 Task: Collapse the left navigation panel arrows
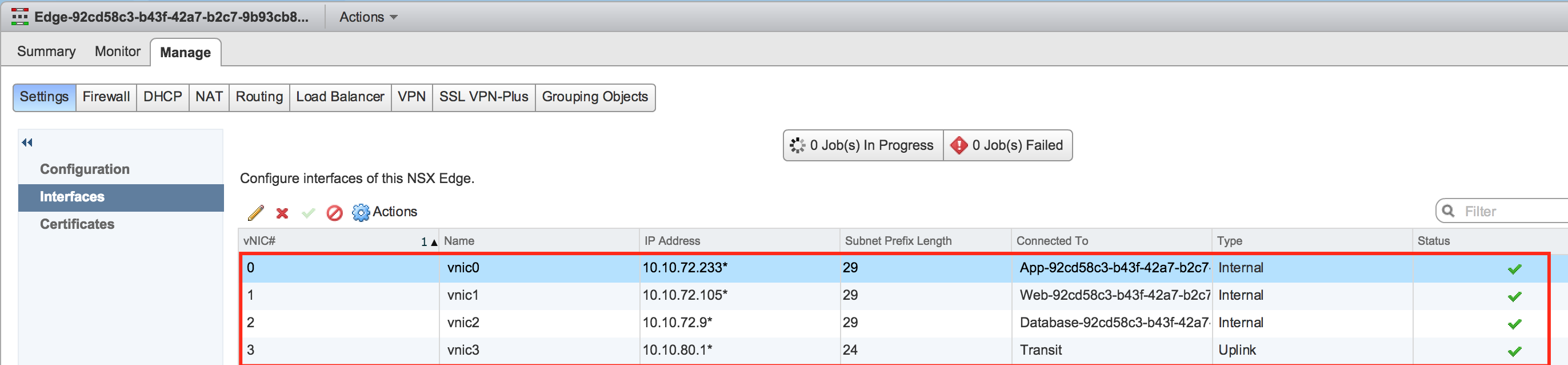(x=27, y=142)
